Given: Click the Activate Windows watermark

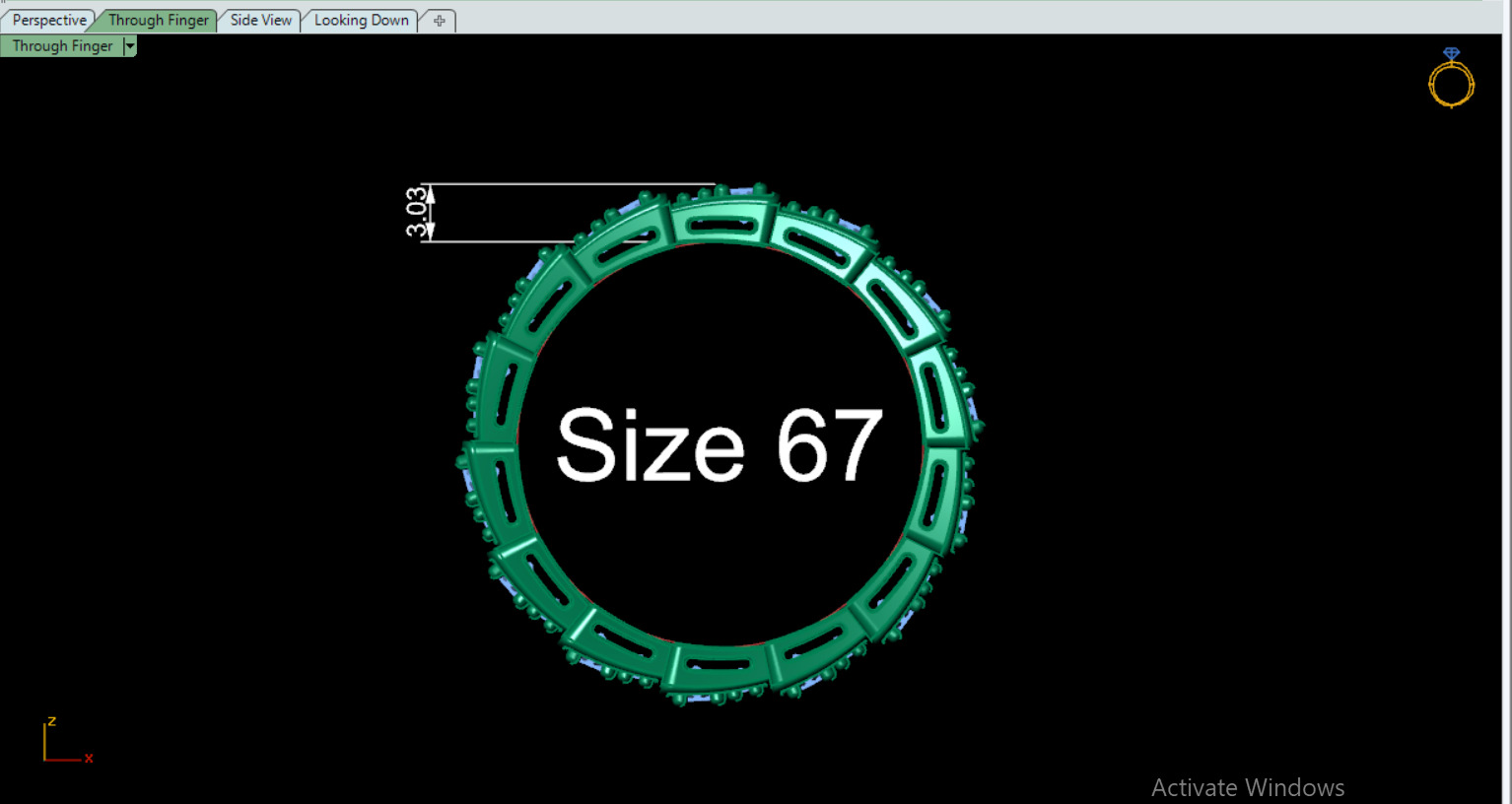Looking at the screenshot, I should [x=1248, y=787].
